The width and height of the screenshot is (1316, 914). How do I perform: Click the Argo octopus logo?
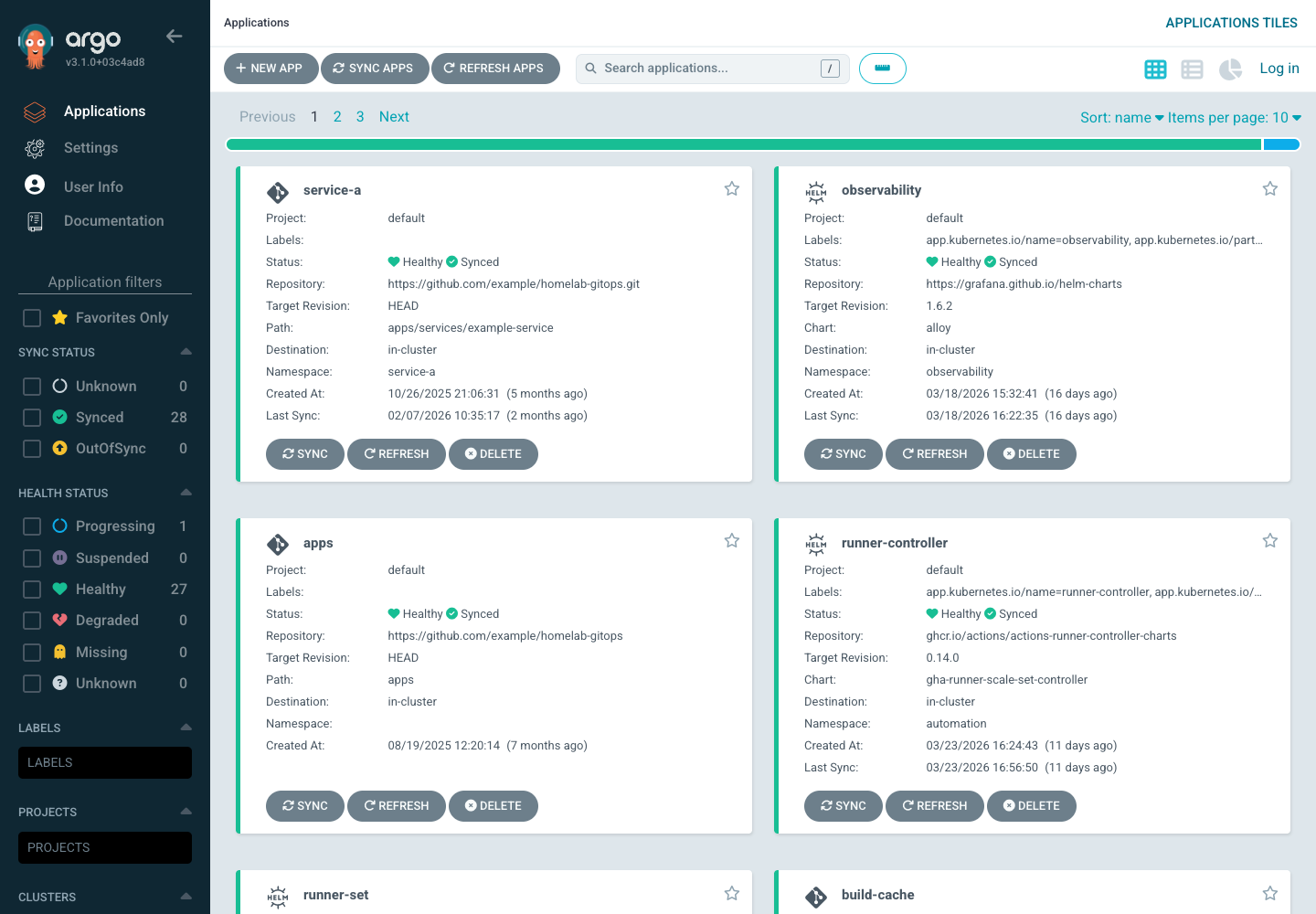coord(36,47)
